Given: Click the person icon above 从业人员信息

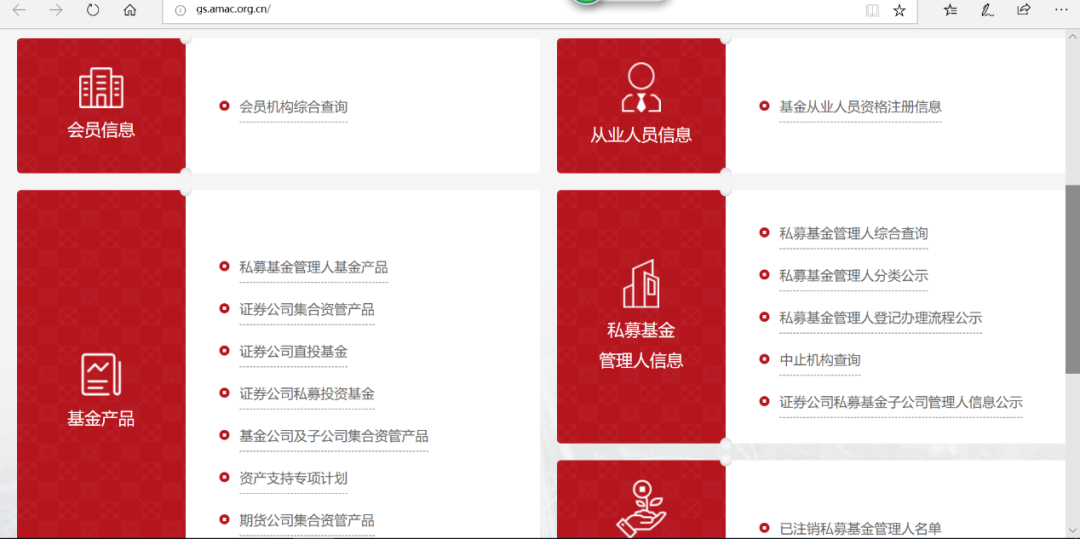Looking at the screenshot, I should pos(641,88).
